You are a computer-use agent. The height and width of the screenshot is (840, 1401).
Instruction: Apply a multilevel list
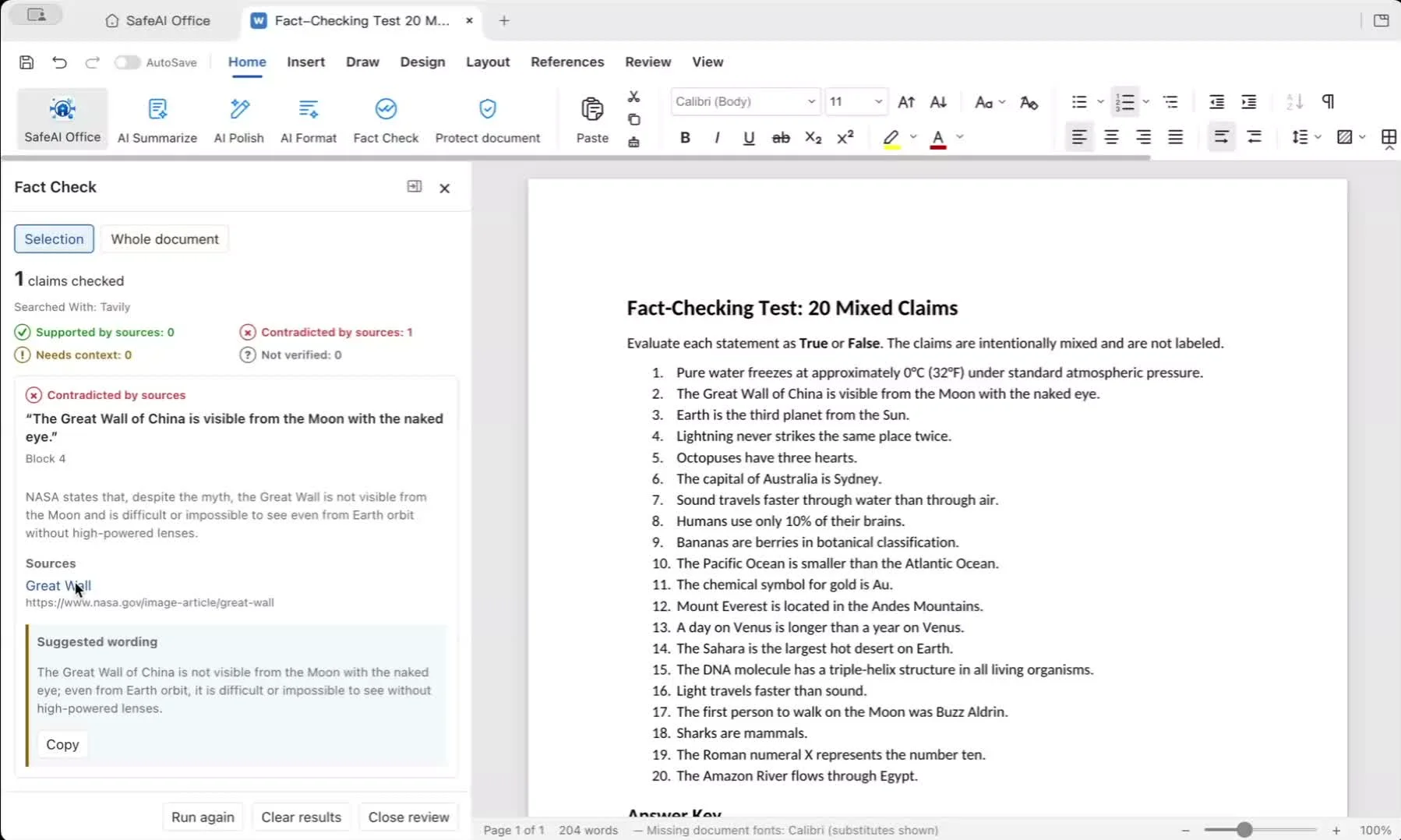pos(1170,102)
